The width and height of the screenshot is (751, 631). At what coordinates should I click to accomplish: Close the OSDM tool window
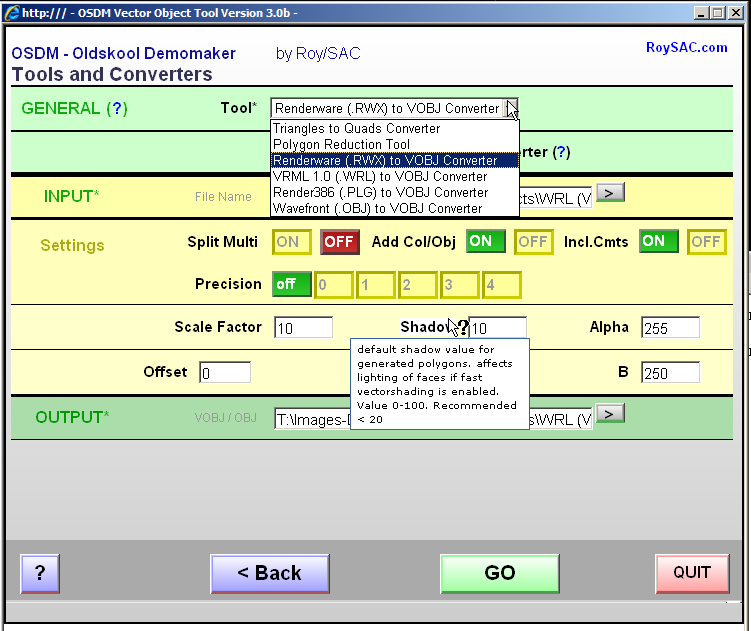(x=735, y=13)
